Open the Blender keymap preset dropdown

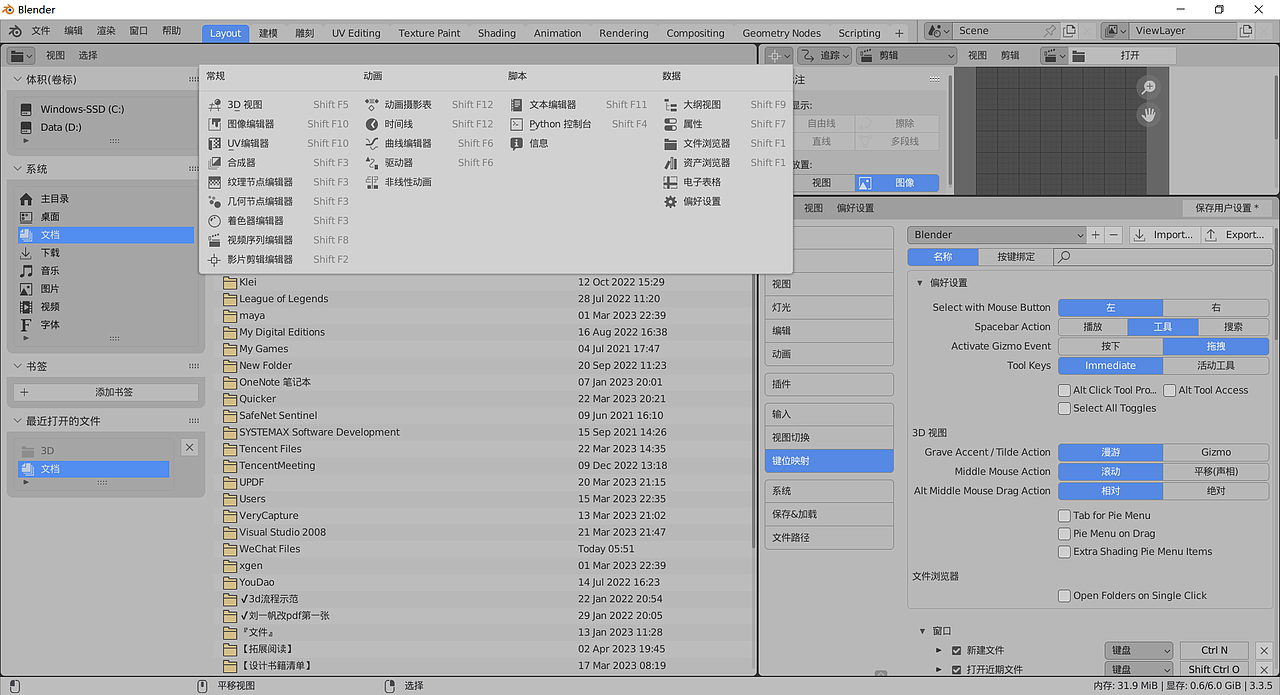pos(996,234)
